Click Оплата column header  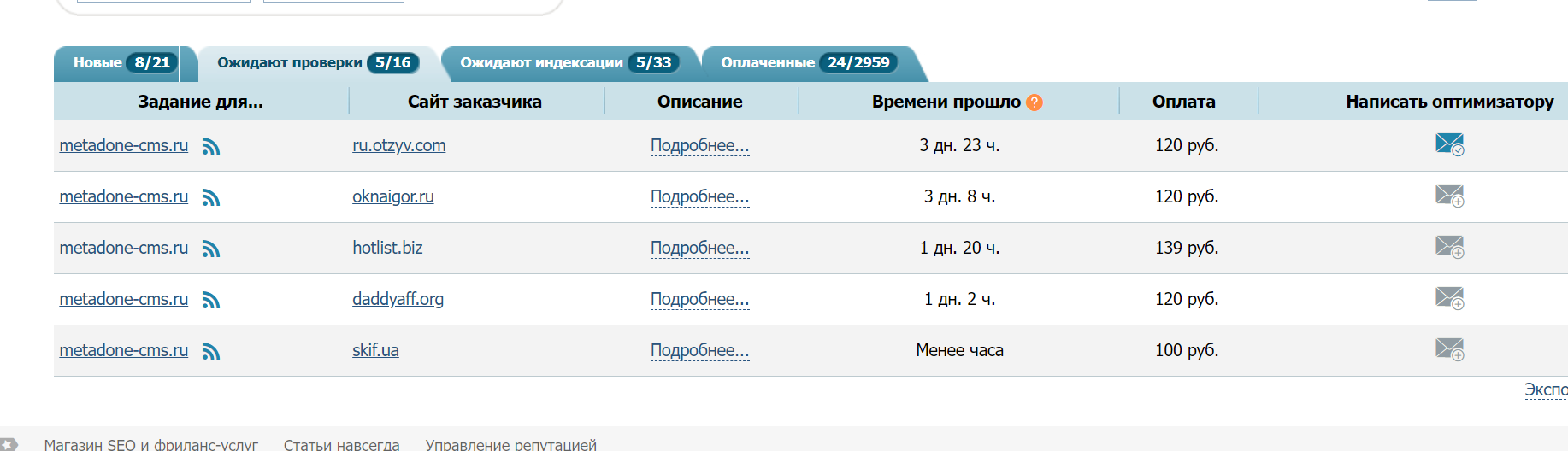(x=1183, y=102)
